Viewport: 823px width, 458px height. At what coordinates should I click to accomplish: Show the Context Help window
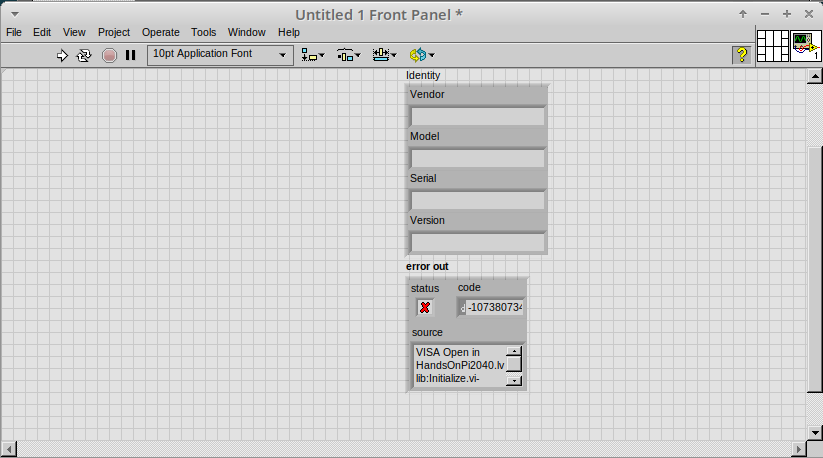[742, 55]
